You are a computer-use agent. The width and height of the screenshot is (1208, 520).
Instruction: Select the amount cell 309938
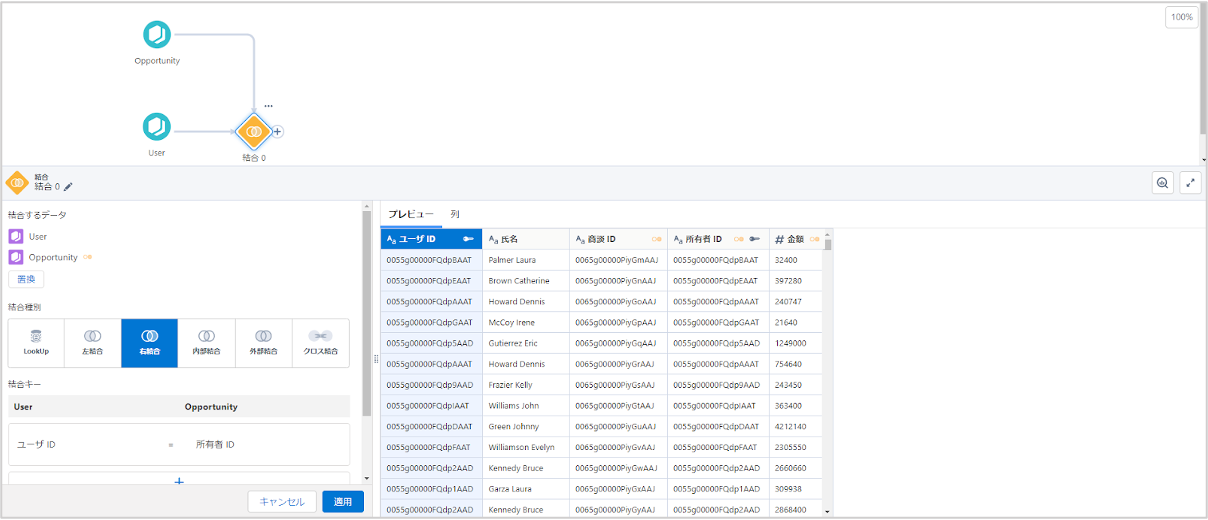click(795, 489)
